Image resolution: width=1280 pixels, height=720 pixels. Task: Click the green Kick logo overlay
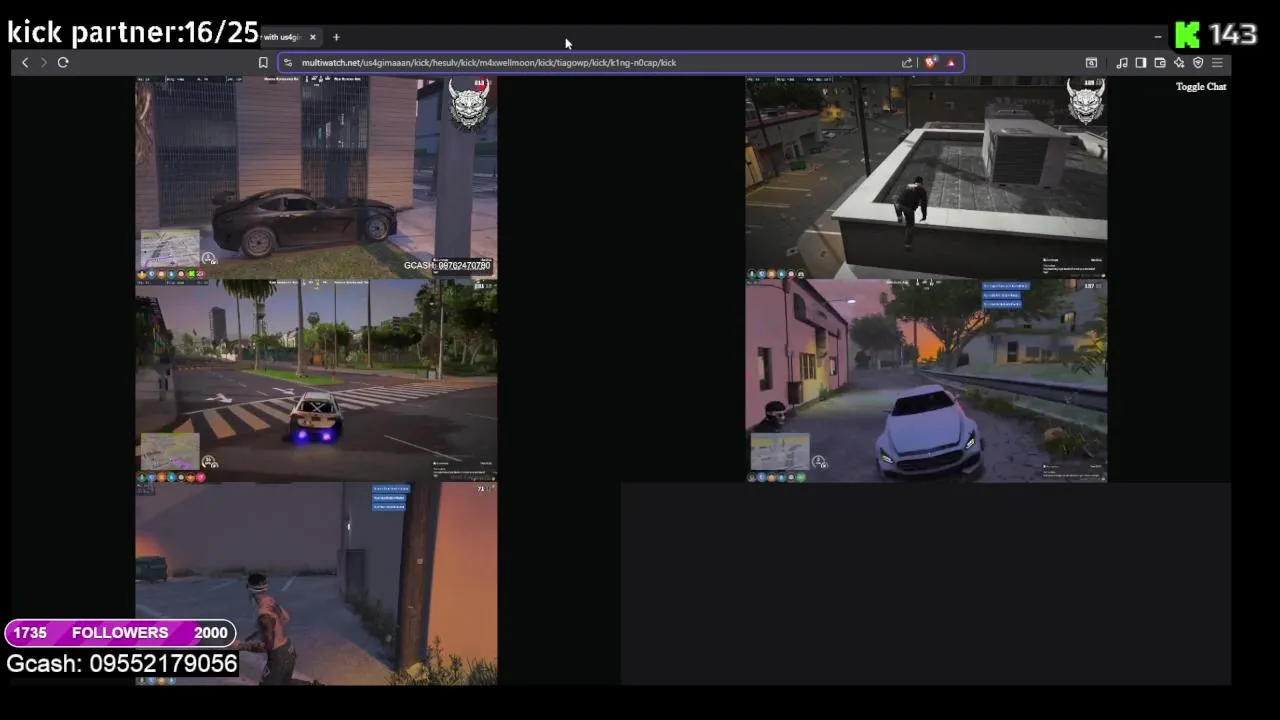[1187, 35]
